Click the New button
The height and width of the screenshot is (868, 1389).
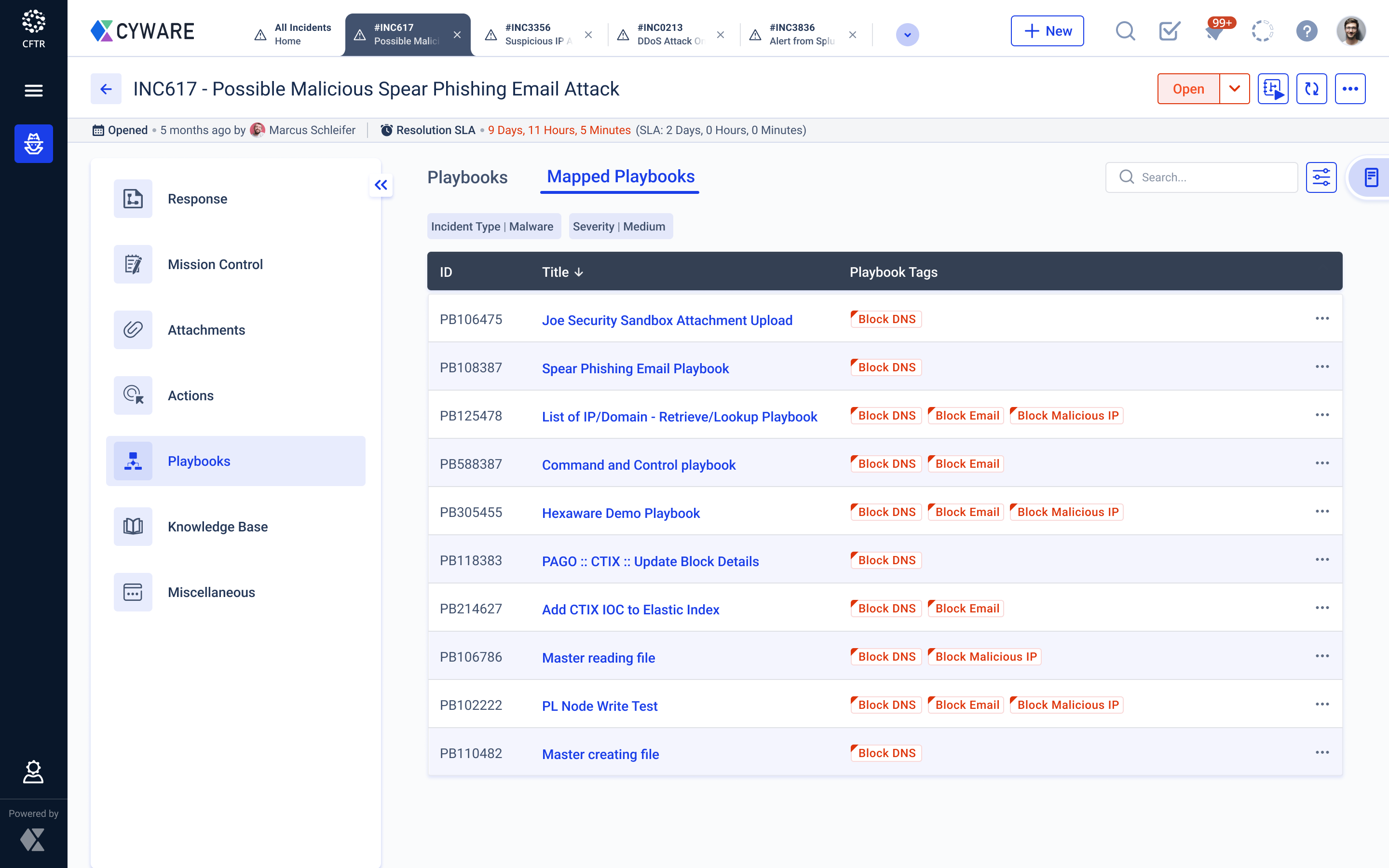(1047, 31)
